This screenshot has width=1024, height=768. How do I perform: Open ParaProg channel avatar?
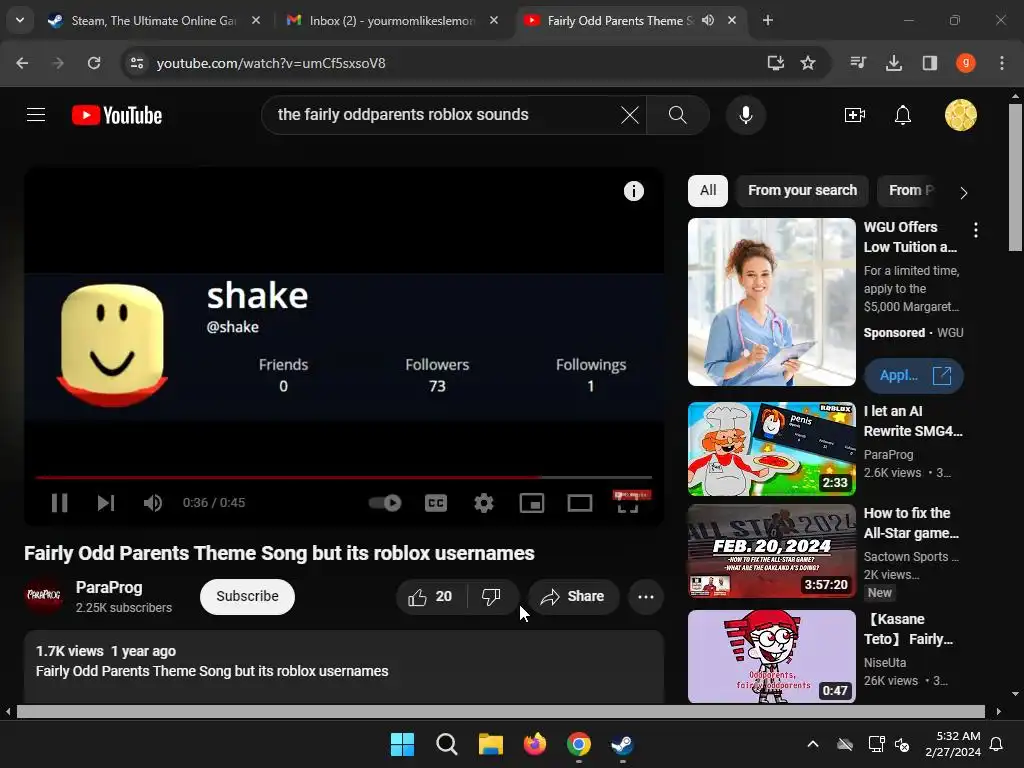coord(43,595)
